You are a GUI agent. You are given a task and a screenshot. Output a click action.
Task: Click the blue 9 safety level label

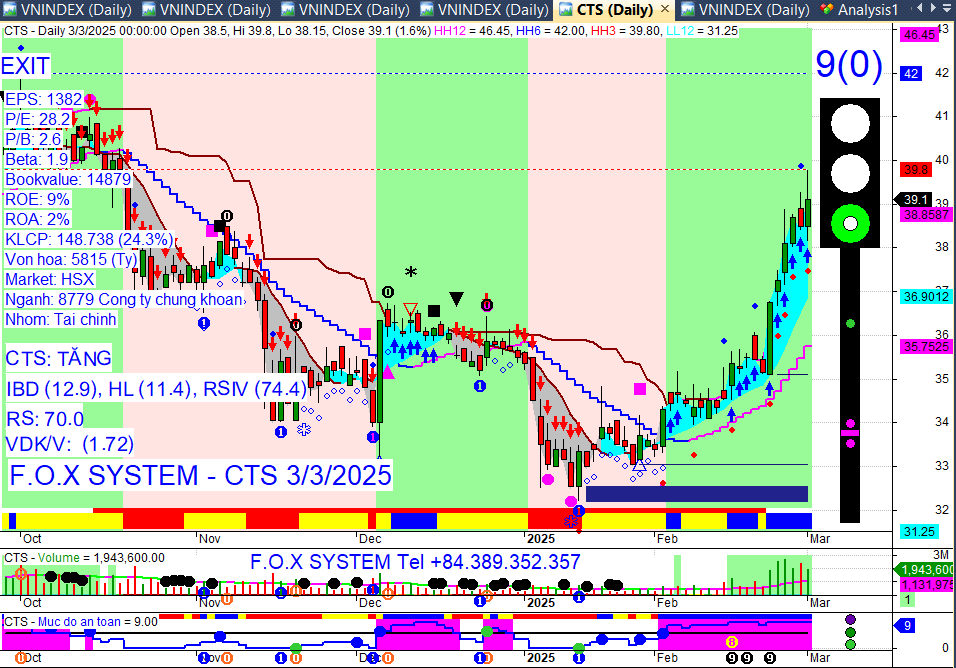(x=905, y=625)
